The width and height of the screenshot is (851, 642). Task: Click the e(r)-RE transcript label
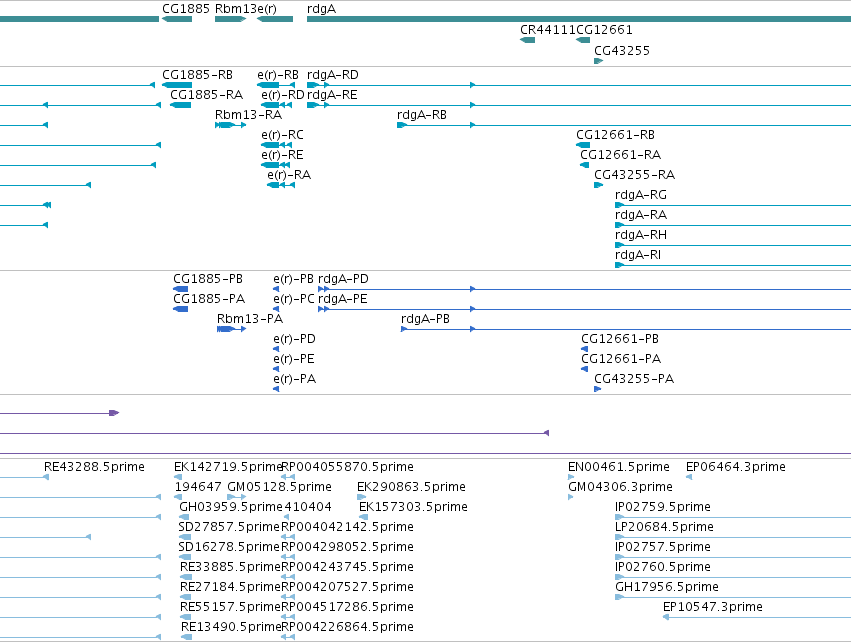[x=282, y=155]
